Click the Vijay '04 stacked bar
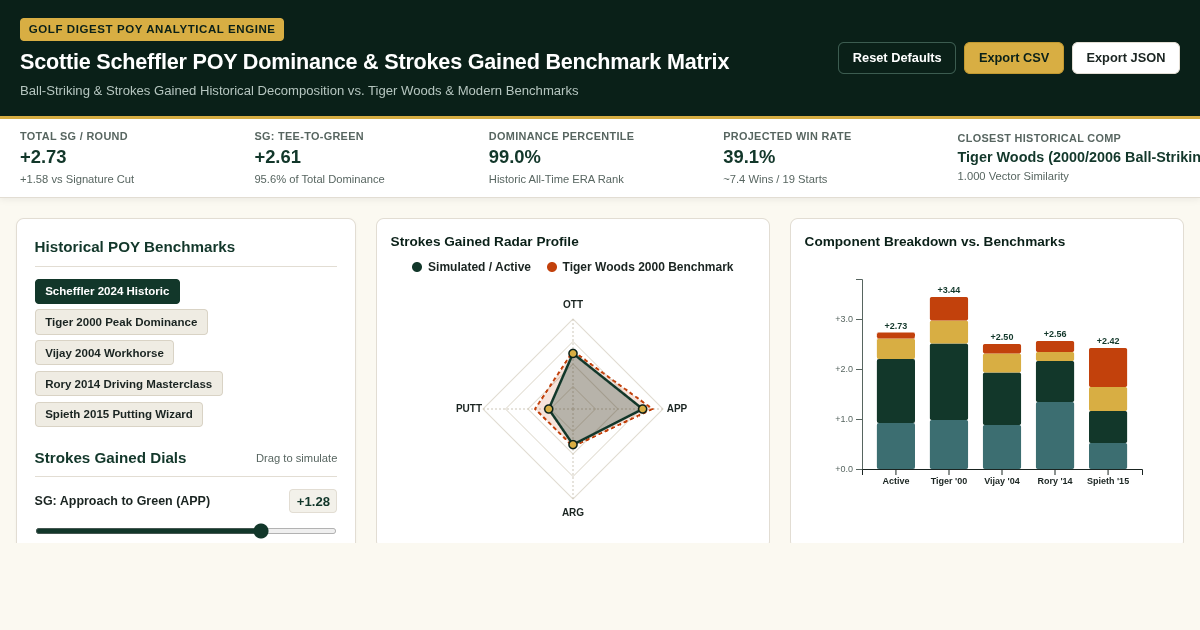1200x630 pixels. pos(1002,407)
